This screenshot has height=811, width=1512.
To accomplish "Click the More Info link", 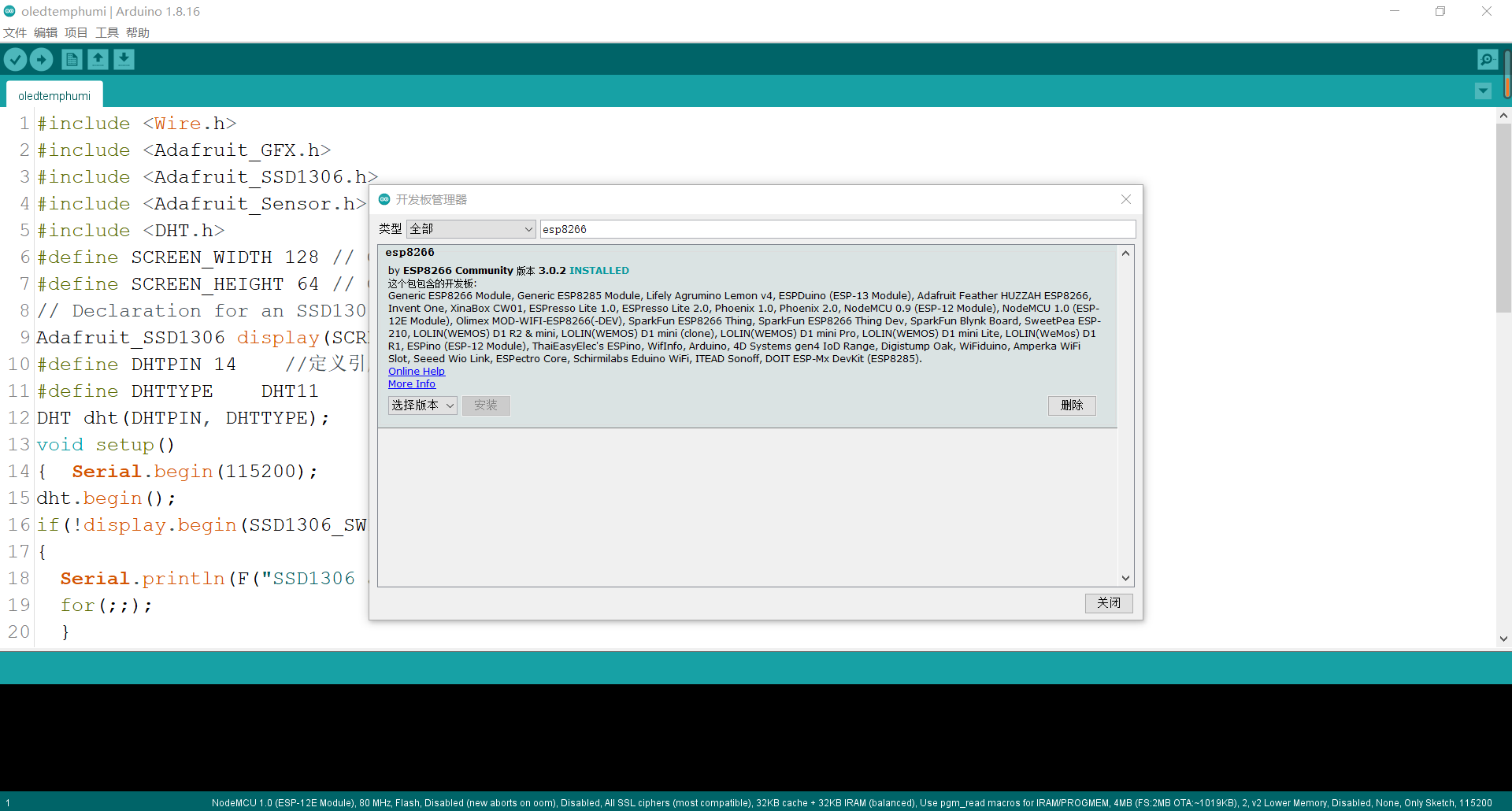I will pos(411,383).
